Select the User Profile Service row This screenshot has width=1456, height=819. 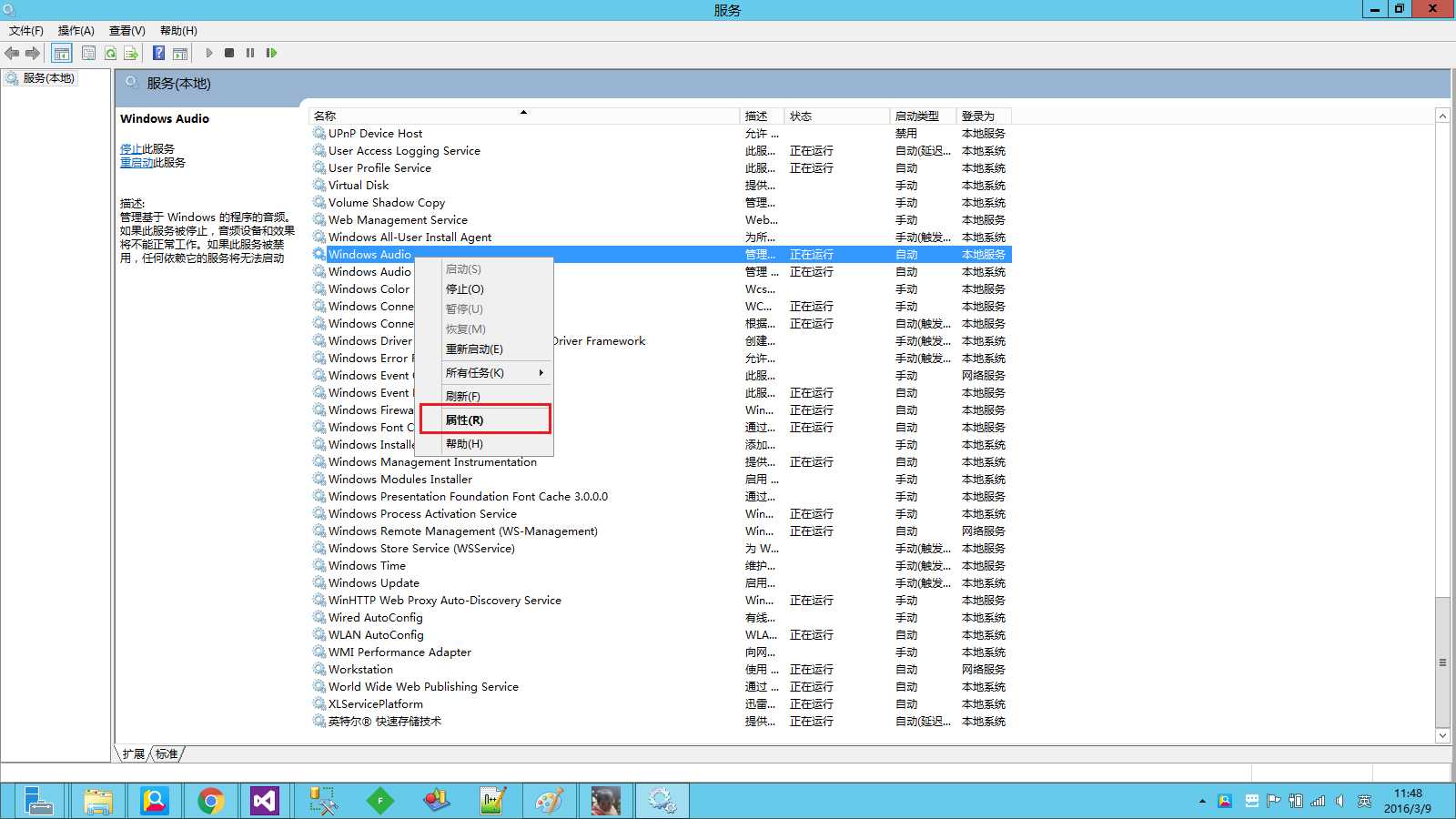661,168
